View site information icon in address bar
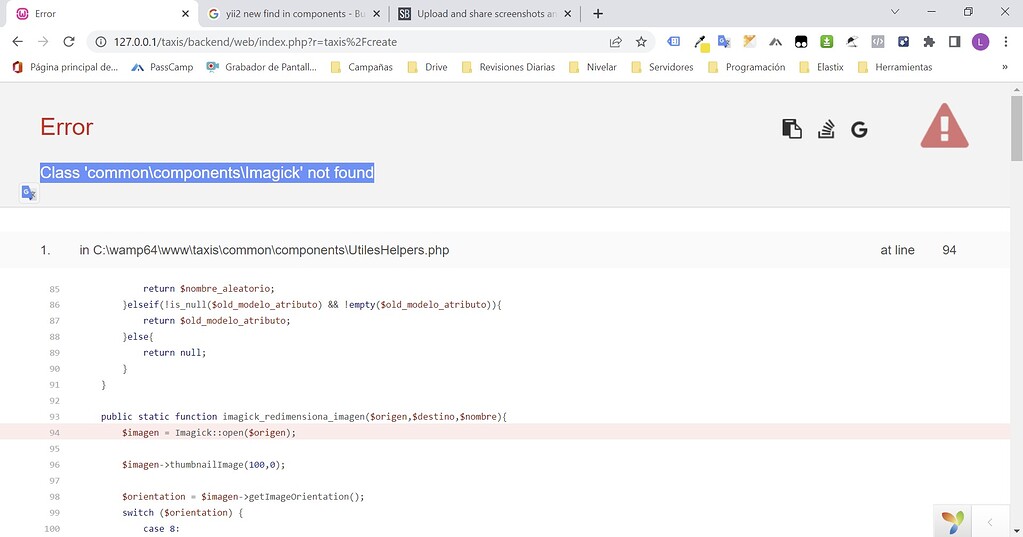 100,42
